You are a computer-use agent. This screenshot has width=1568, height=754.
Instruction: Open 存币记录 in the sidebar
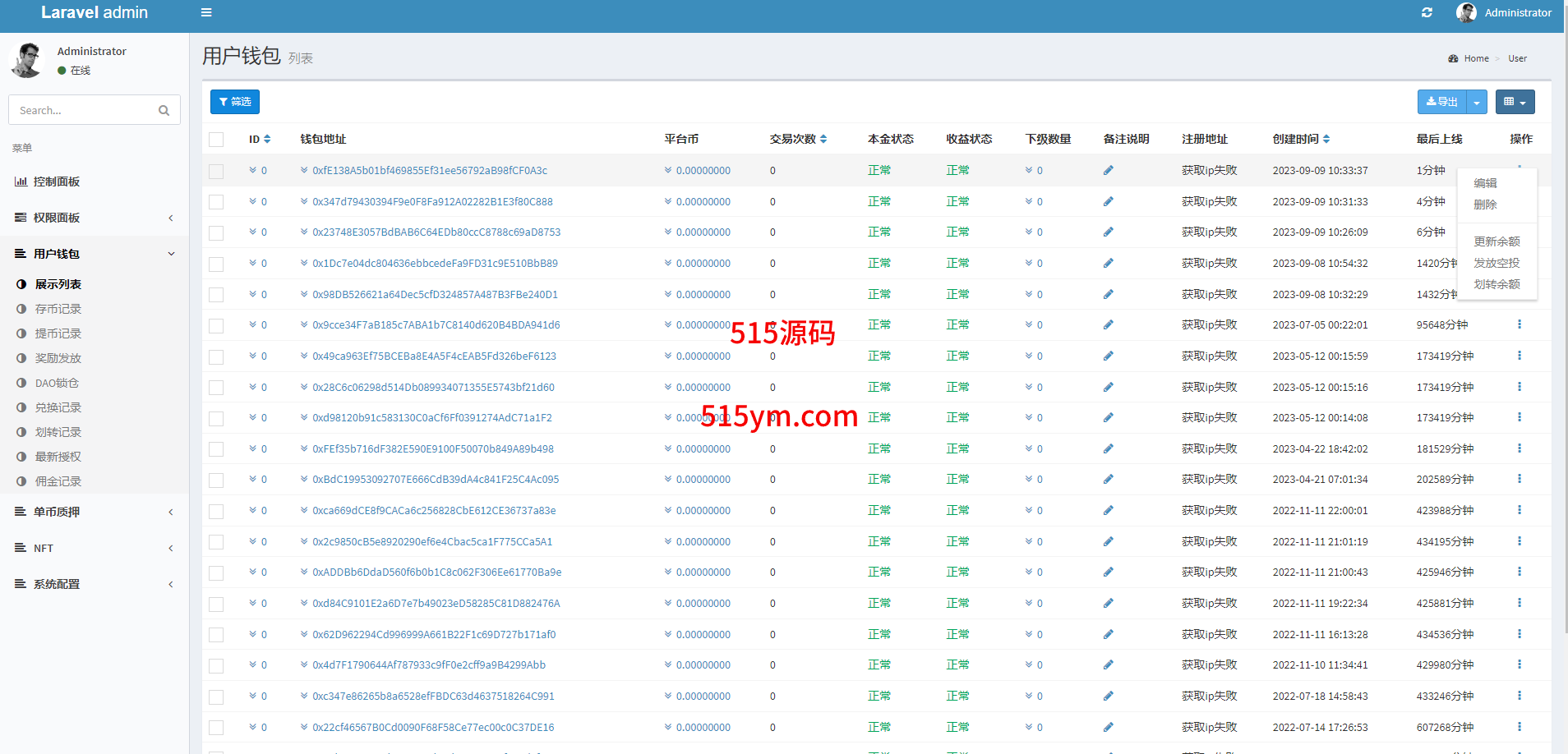[x=58, y=309]
